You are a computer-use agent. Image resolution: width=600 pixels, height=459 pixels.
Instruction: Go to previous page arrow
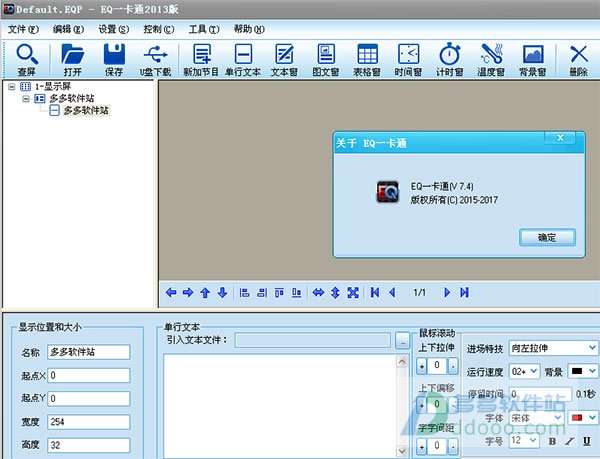[392, 293]
